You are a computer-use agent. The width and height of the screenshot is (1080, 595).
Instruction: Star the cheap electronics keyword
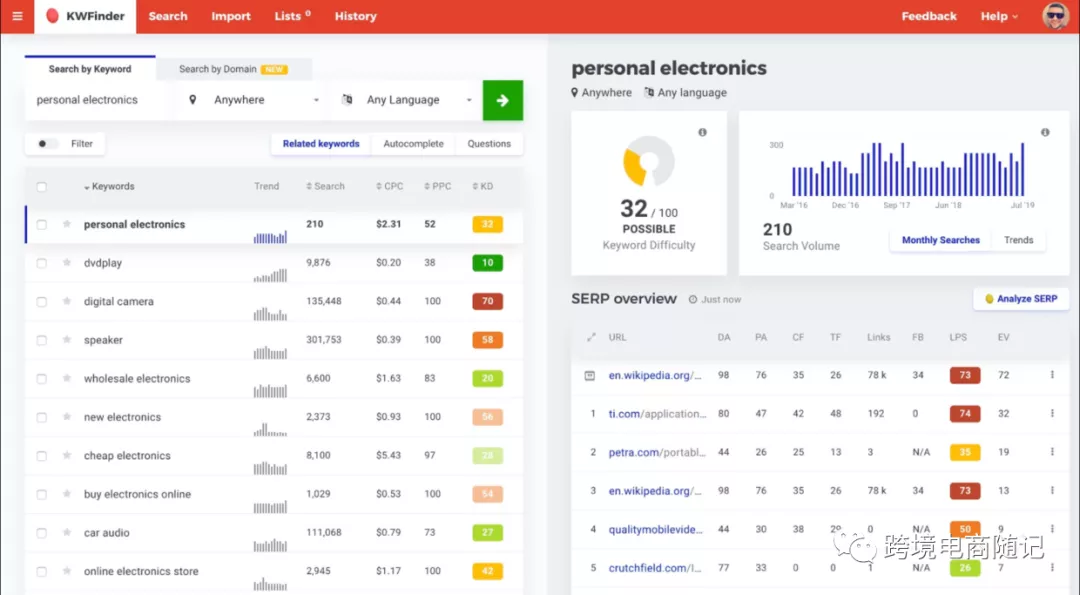pos(67,455)
